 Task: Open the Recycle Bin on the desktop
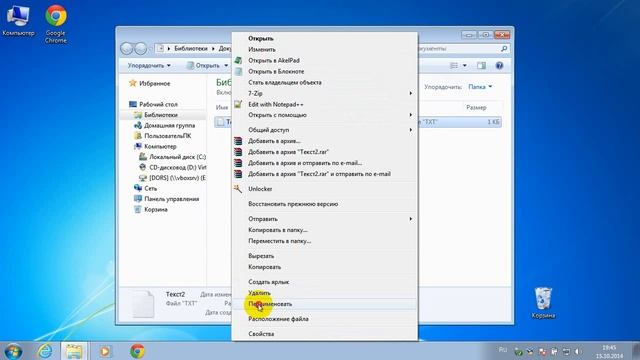tap(543, 302)
